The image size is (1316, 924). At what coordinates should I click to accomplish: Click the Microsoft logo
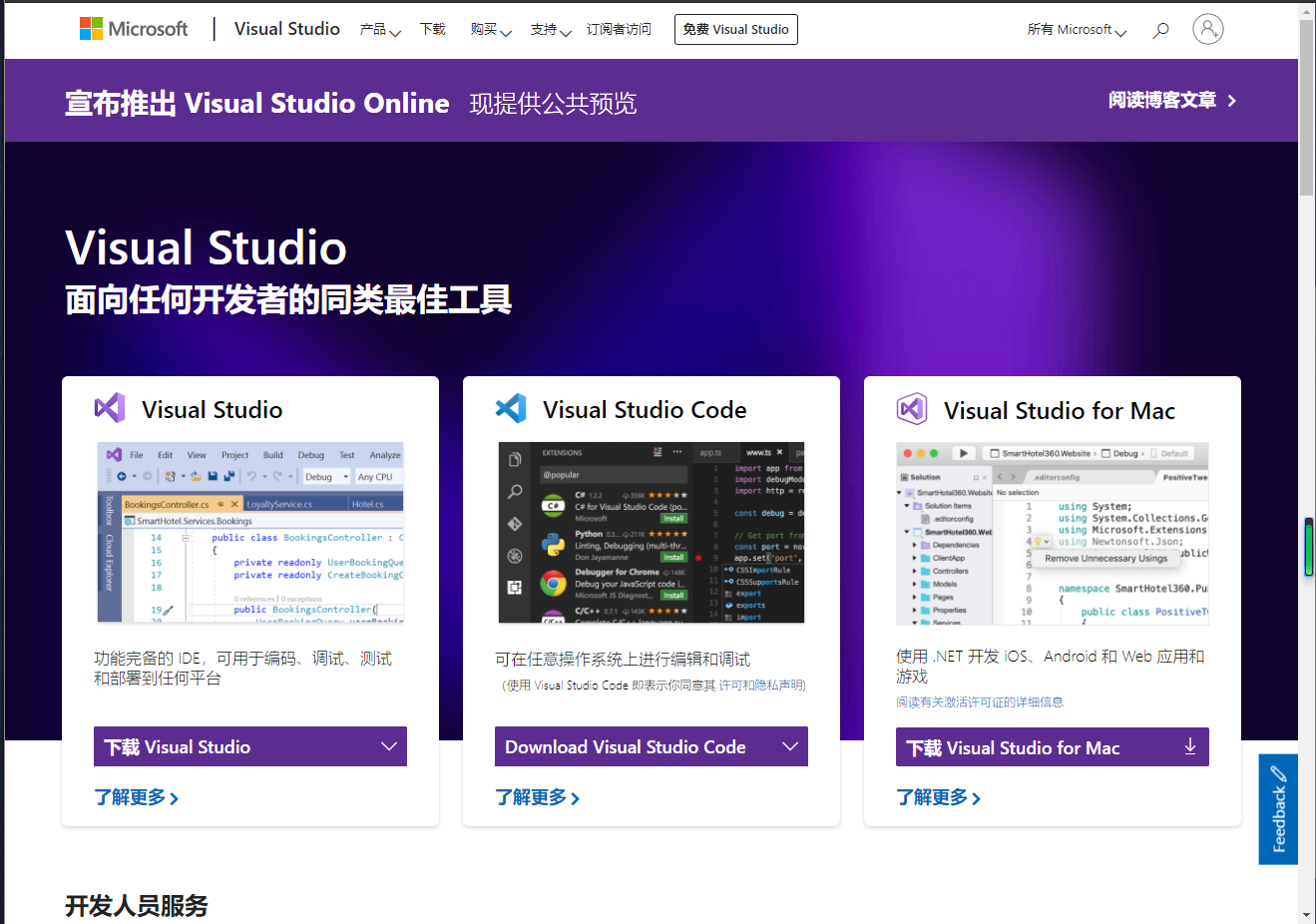[134, 29]
